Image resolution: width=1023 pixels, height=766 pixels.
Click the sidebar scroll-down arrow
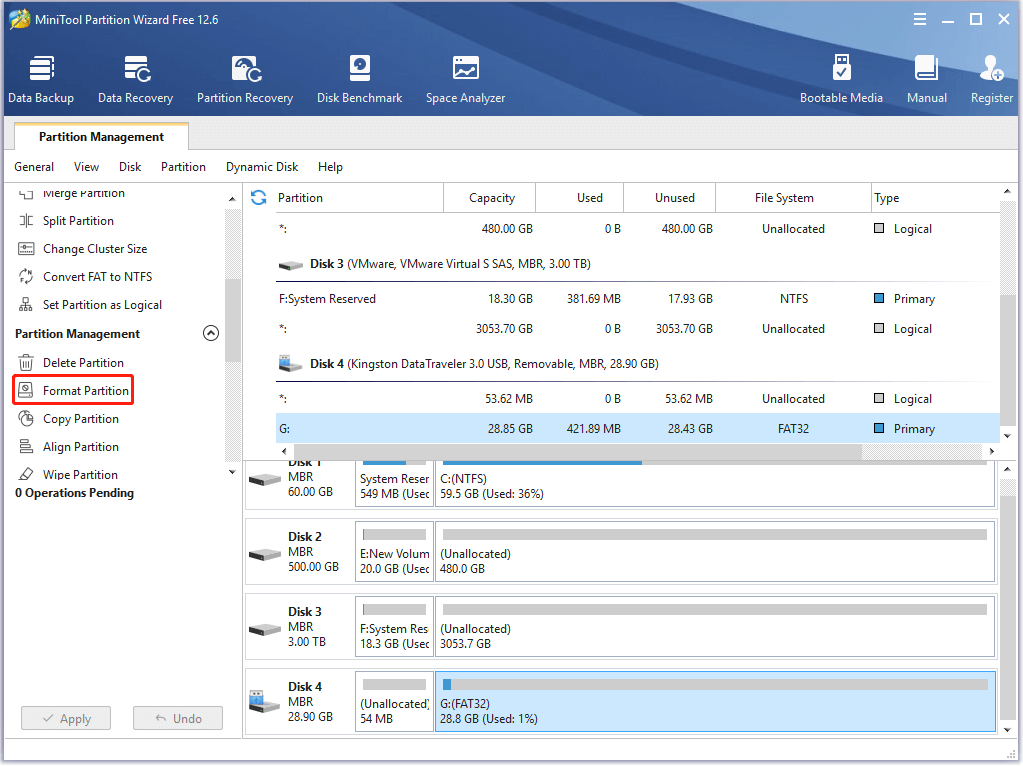(232, 472)
